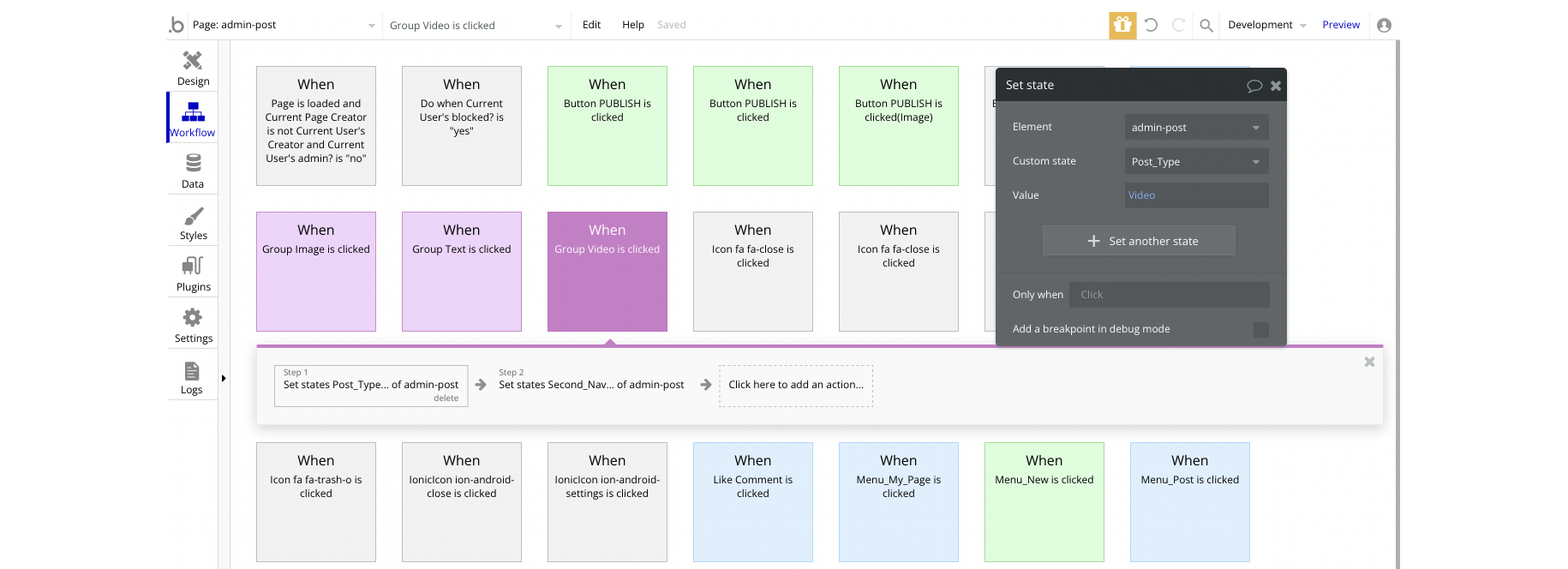1568x569 pixels.
Task: Go to the Styles section
Action: pos(193,221)
